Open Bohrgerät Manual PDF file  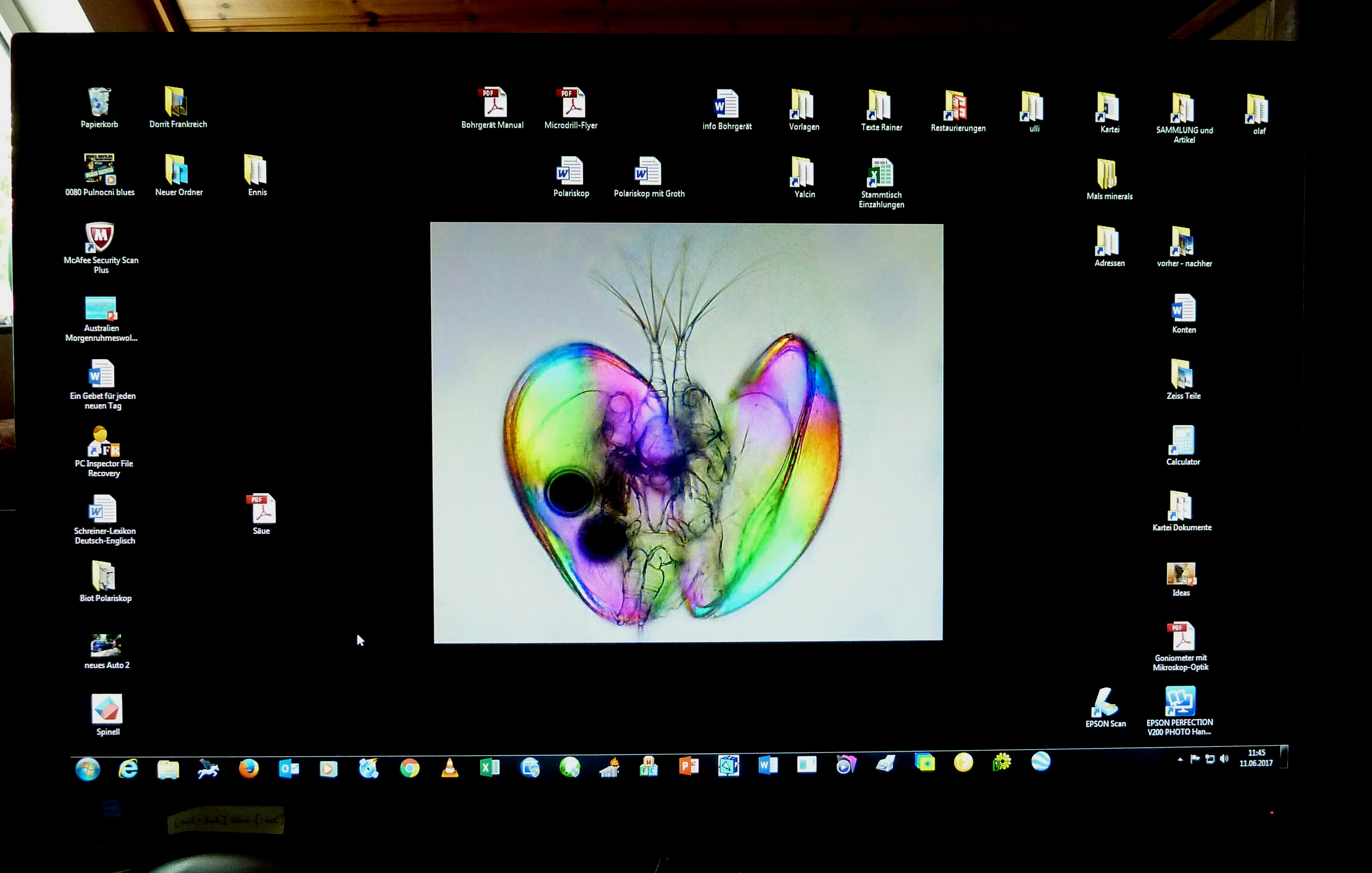493,103
